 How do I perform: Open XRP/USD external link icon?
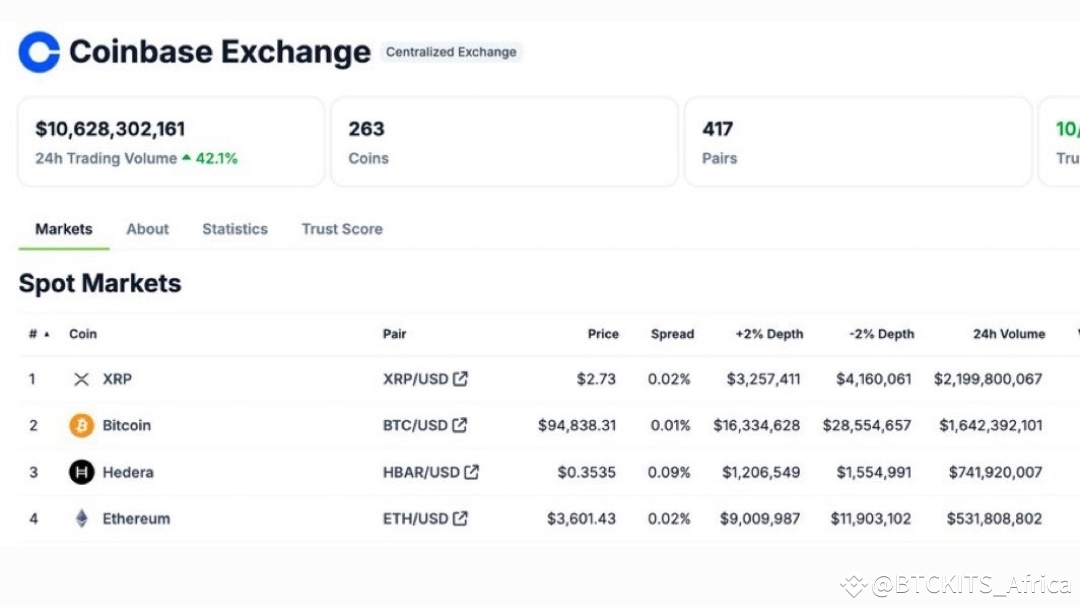[x=460, y=379]
